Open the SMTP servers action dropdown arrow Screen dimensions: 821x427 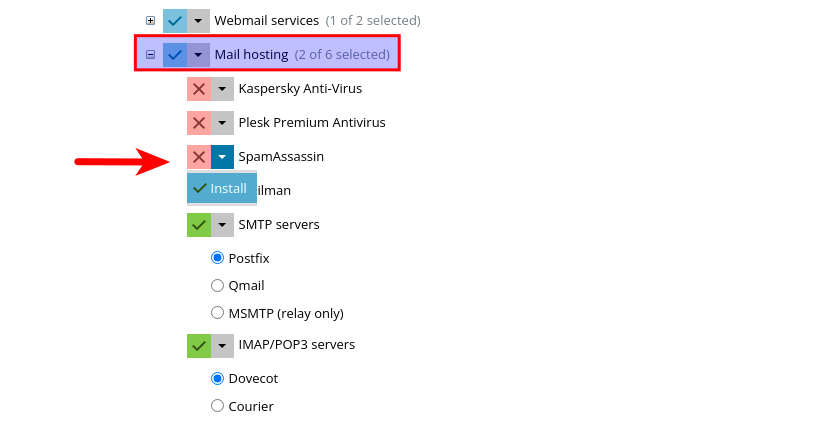tap(222, 225)
